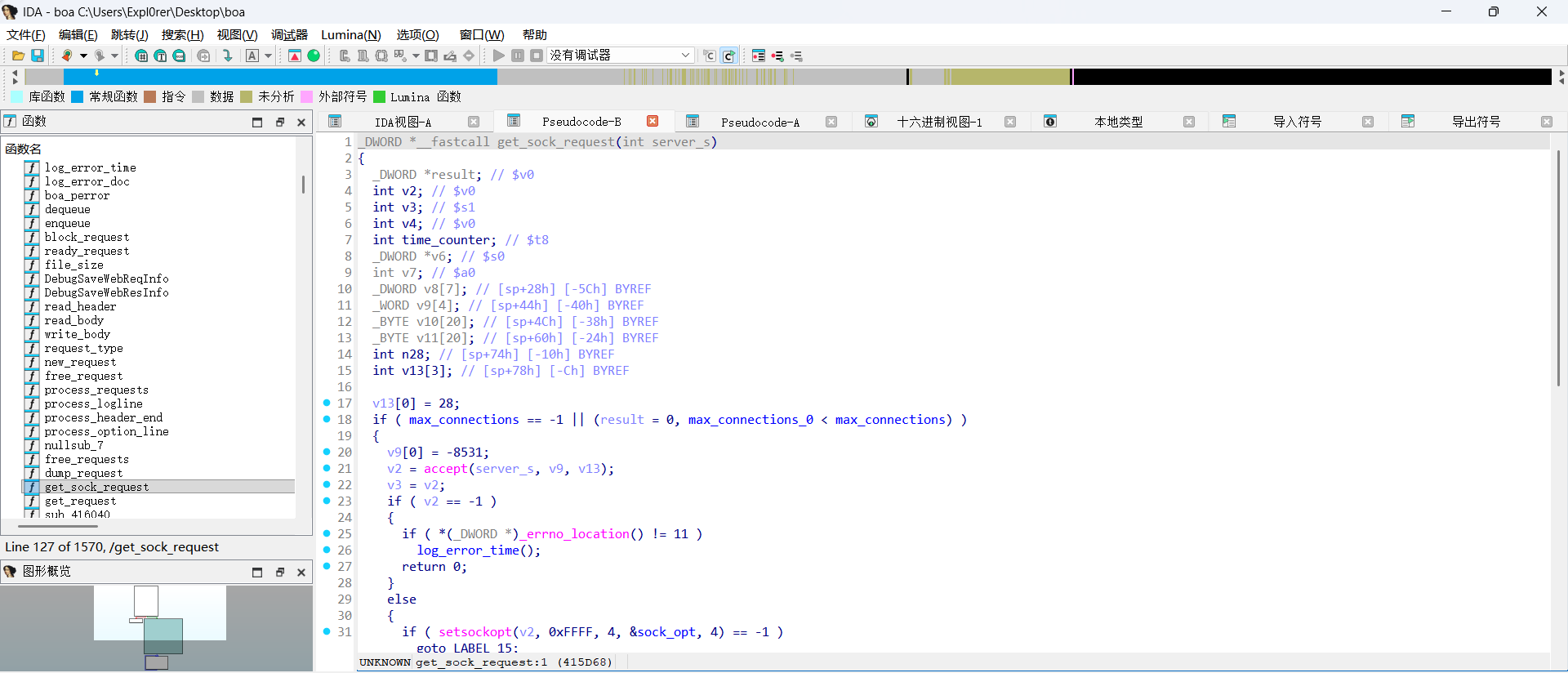This screenshot has width=1568, height=673.
Task: Click the 常规函数 blue legend swatch
Action: pyautogui.click(x=78, y=96)
